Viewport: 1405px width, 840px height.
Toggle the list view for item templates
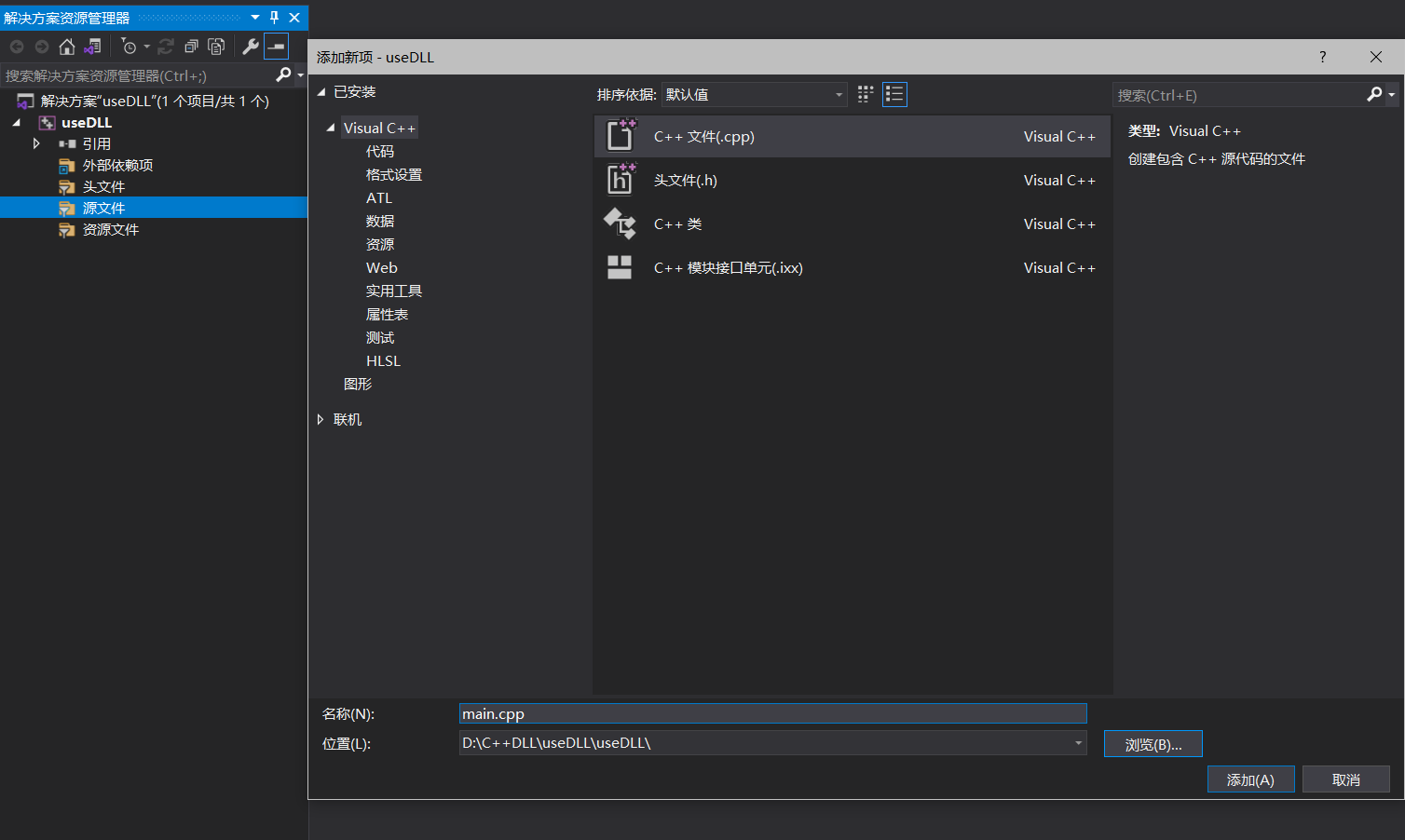894,94
